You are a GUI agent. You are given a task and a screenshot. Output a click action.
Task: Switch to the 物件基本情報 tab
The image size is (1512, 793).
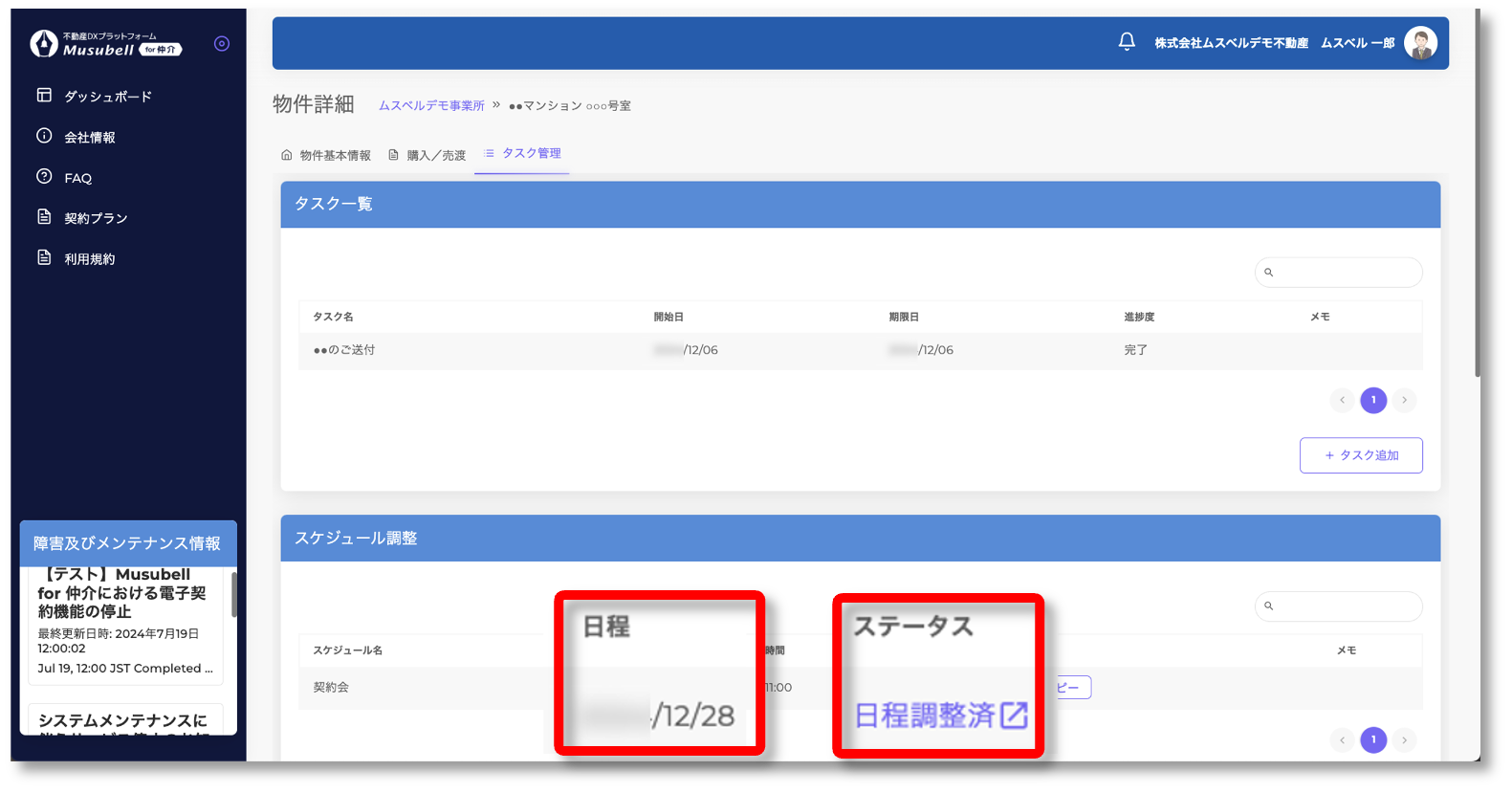pyautogui.click(x=326, y=155)
